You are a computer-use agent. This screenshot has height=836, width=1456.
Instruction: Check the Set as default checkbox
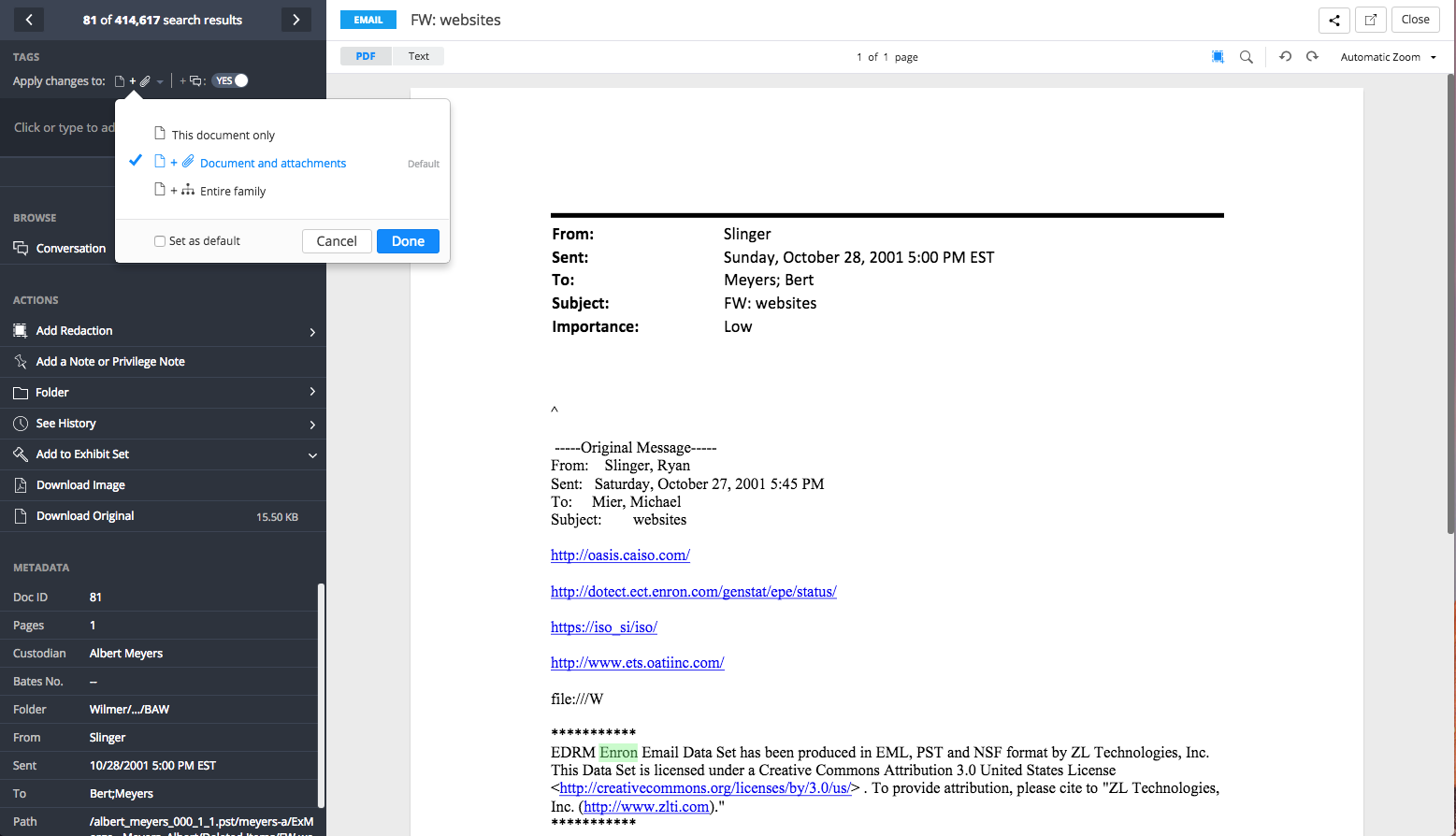[160, 241]
